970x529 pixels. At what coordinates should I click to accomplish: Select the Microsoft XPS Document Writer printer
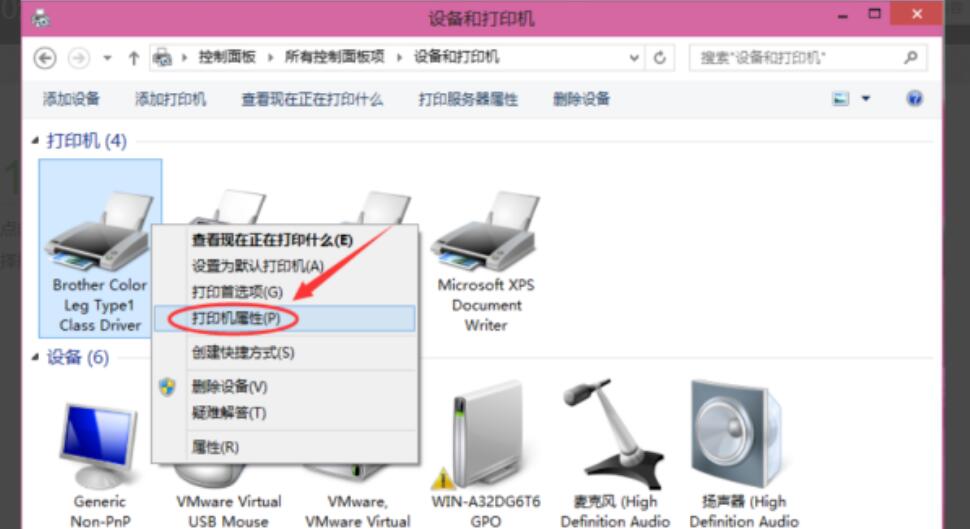(x=486, y=260)
